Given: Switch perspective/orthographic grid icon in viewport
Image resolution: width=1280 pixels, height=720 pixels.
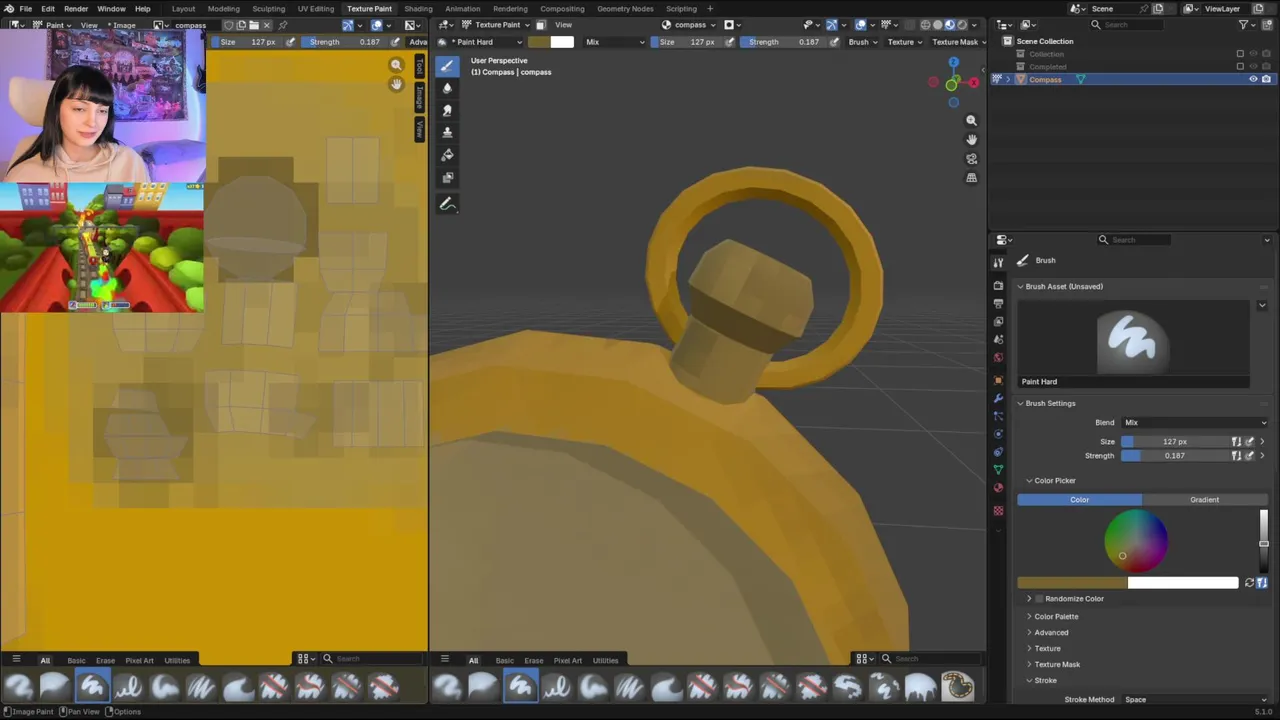Looking at the screenshot, I should click(x=971, y=178).
